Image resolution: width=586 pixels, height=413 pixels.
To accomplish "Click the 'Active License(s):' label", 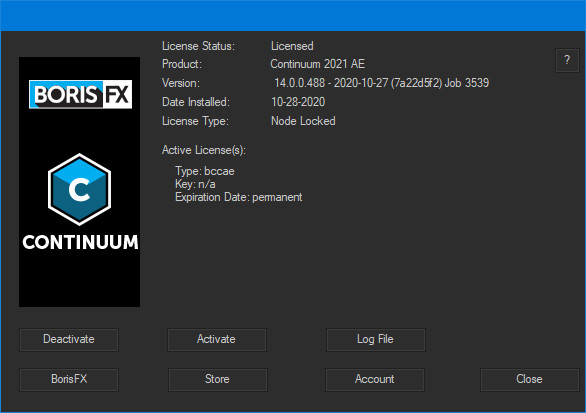I will pos(204,150).
